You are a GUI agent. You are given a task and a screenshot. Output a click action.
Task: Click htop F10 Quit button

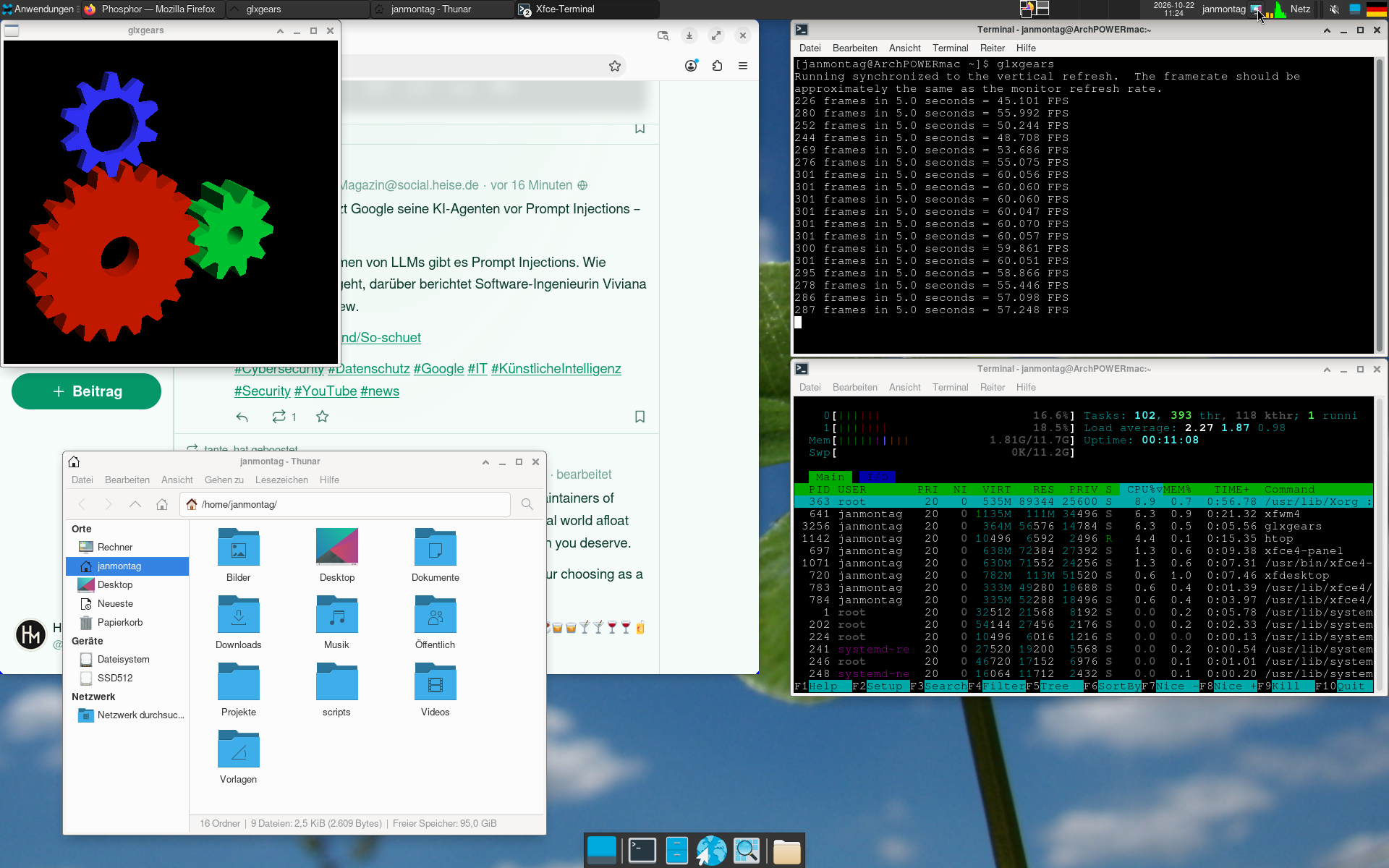pos(1344,686)
